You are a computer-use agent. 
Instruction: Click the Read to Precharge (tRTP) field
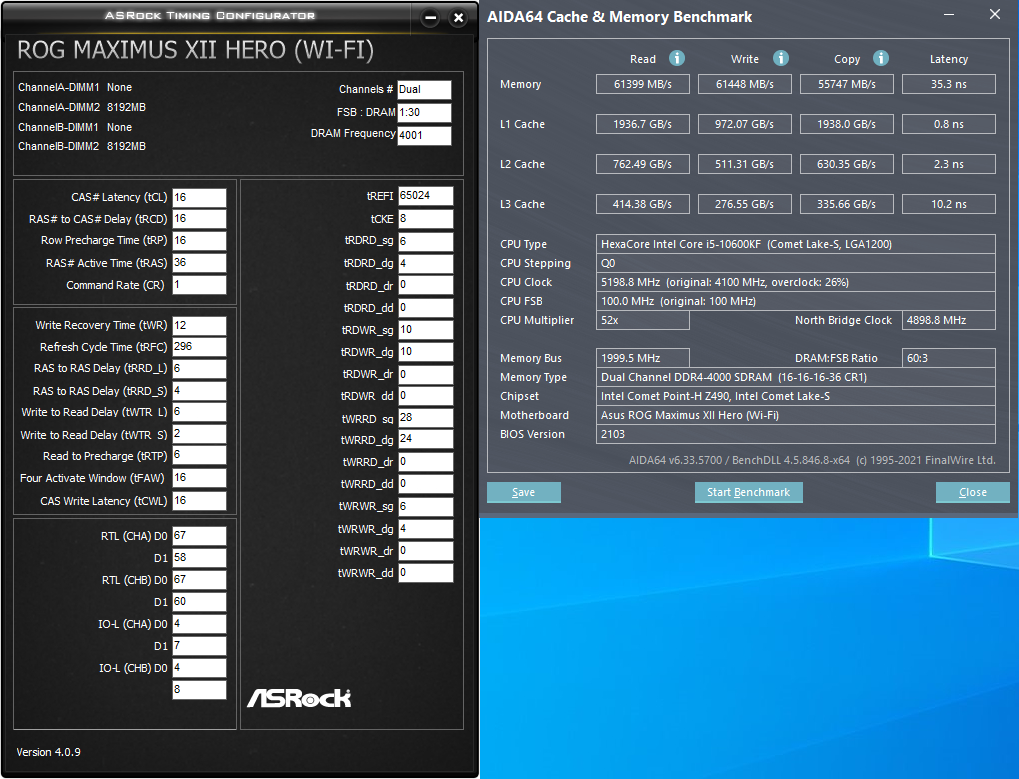[x=200, y=455]
